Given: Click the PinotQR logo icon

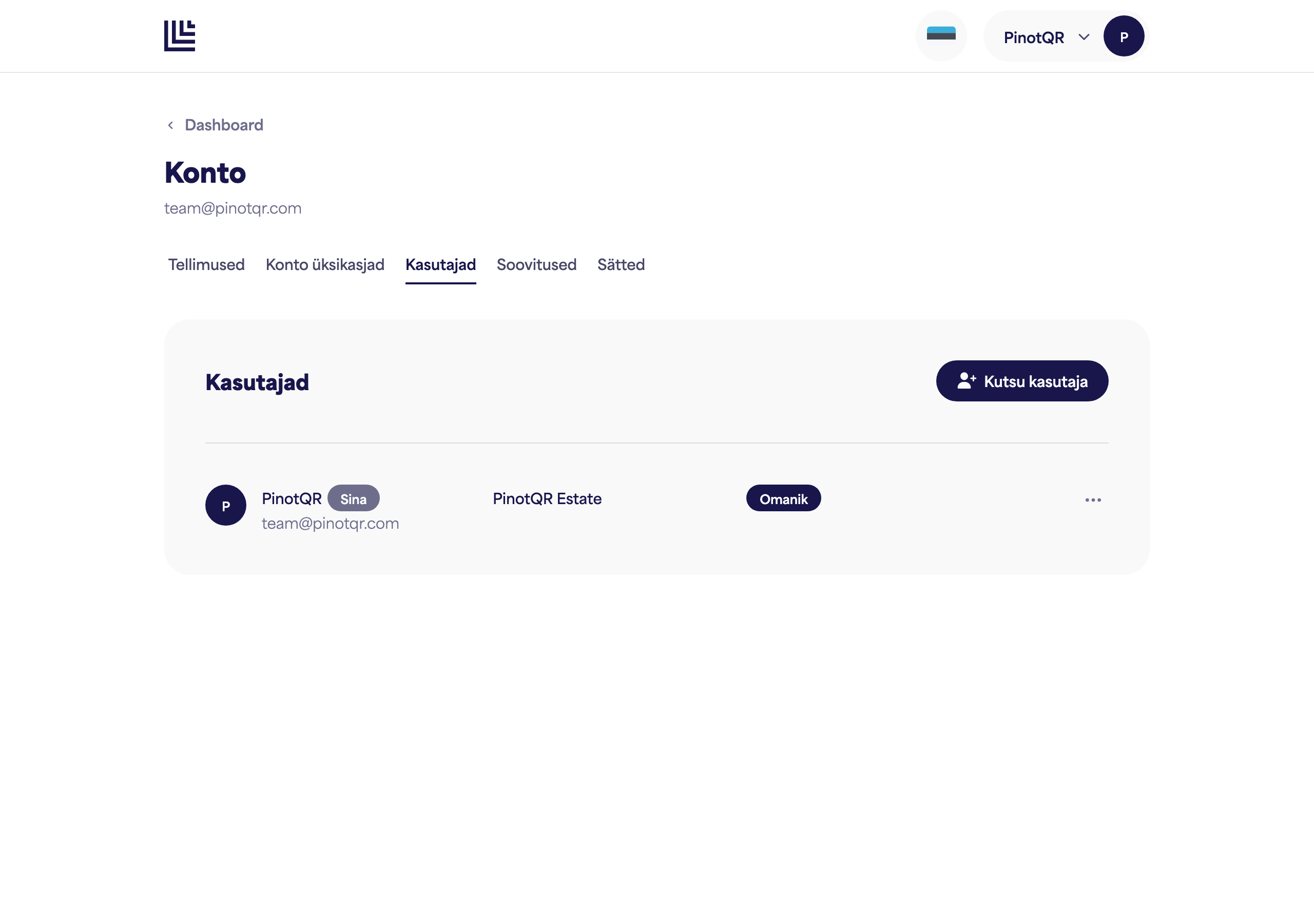Looking at the screenshot, I should (180, 36).
